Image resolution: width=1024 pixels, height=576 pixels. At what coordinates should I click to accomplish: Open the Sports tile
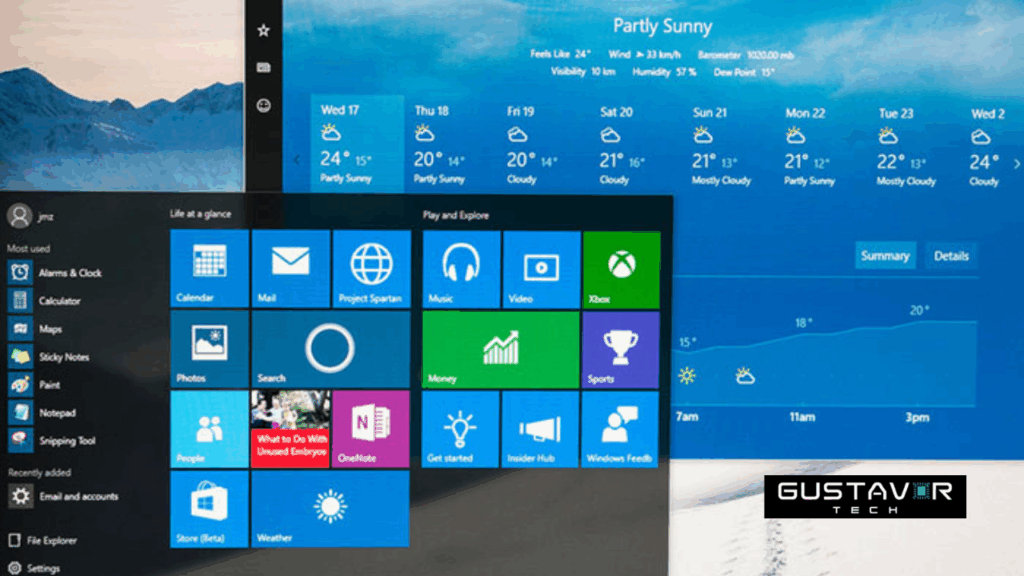pyautogui.click(x=620, y=349)
